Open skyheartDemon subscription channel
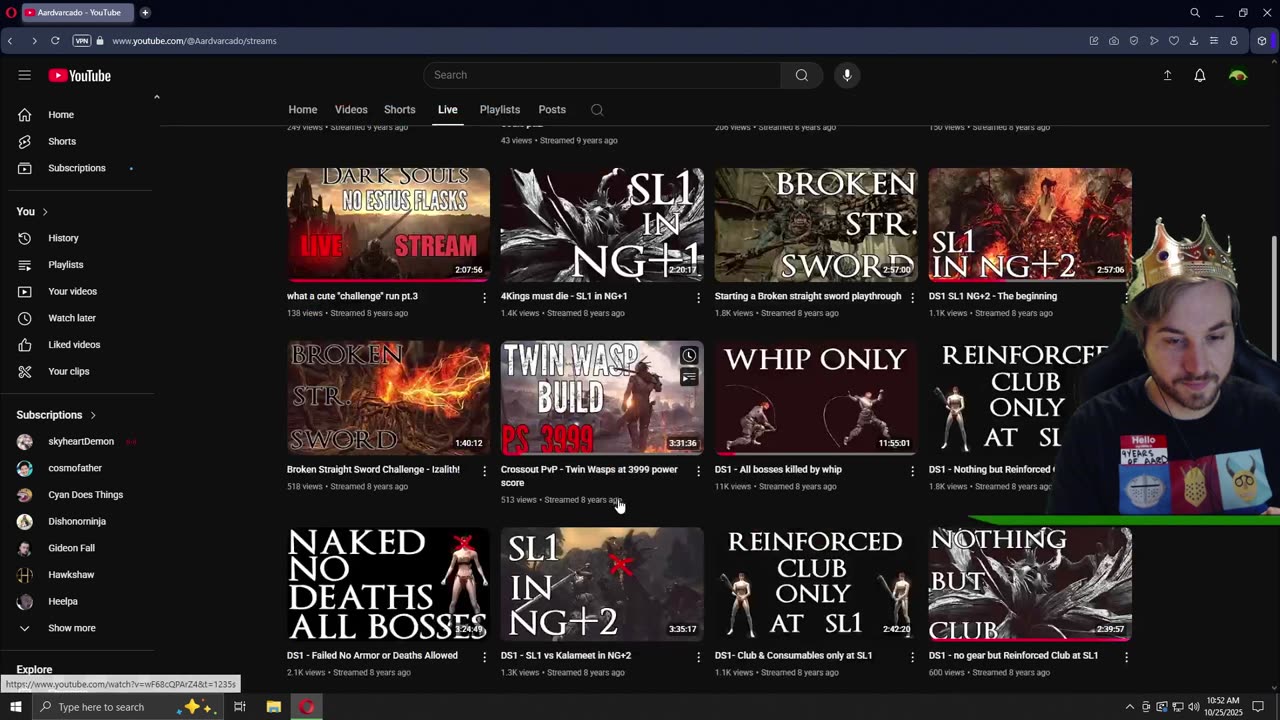 (x=80, y=441)
